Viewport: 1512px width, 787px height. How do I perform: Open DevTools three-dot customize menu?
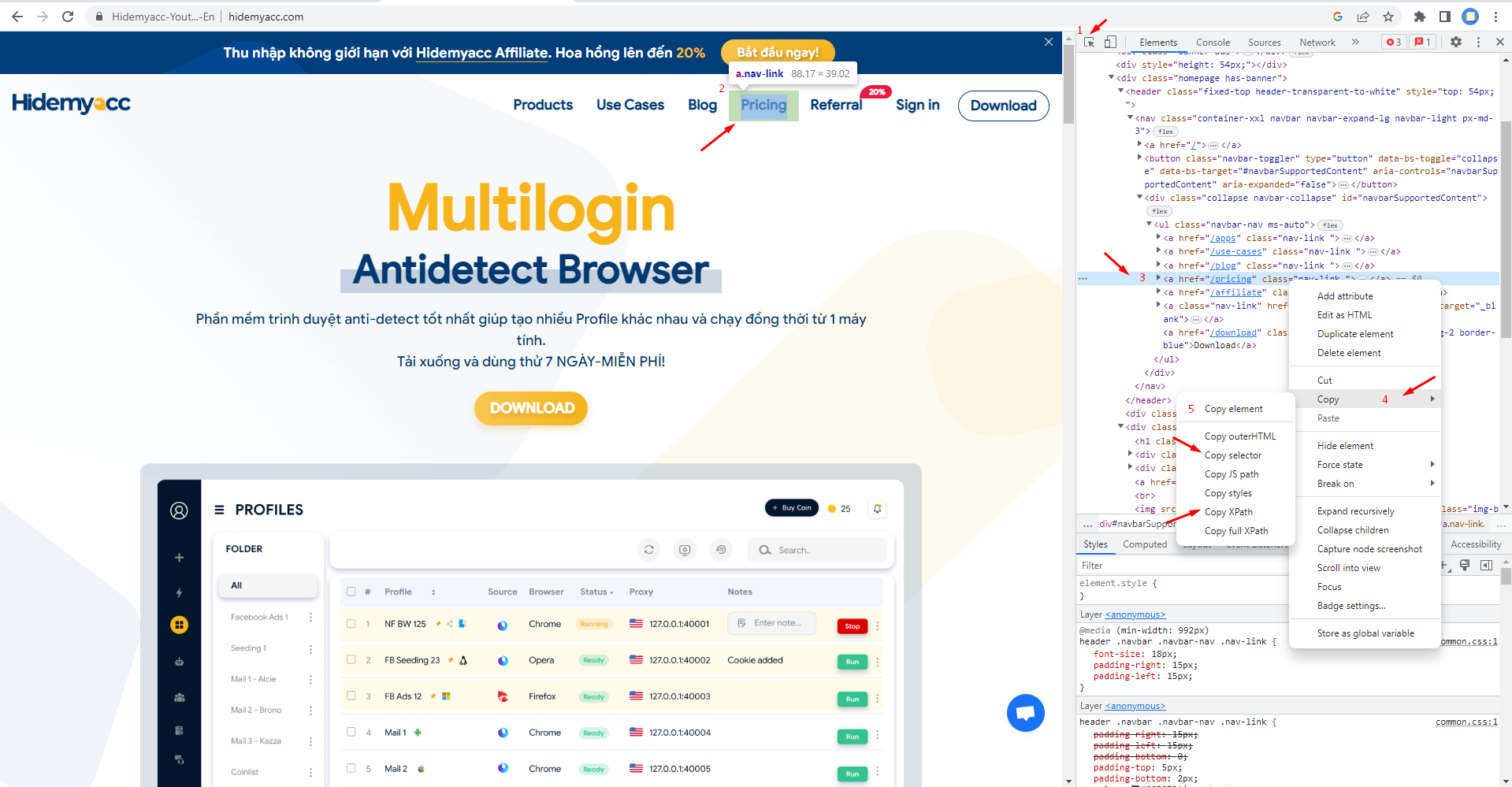(1478, 43)
